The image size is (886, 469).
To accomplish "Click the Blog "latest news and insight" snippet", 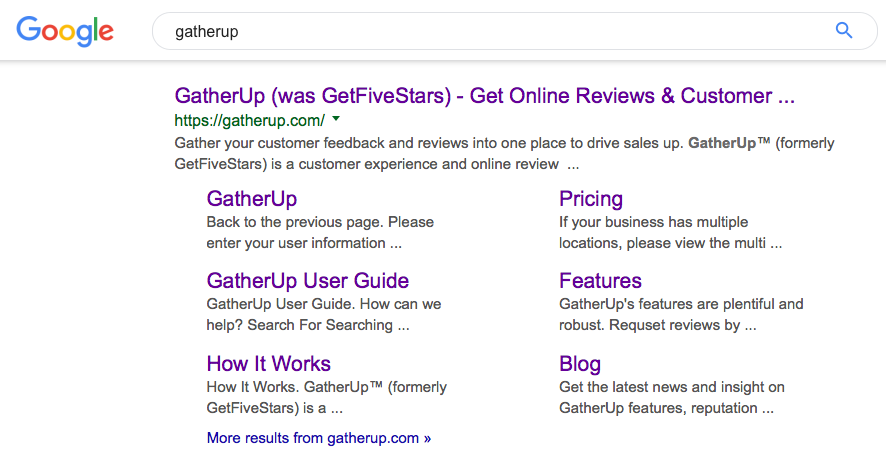I will tap(671, 397).
